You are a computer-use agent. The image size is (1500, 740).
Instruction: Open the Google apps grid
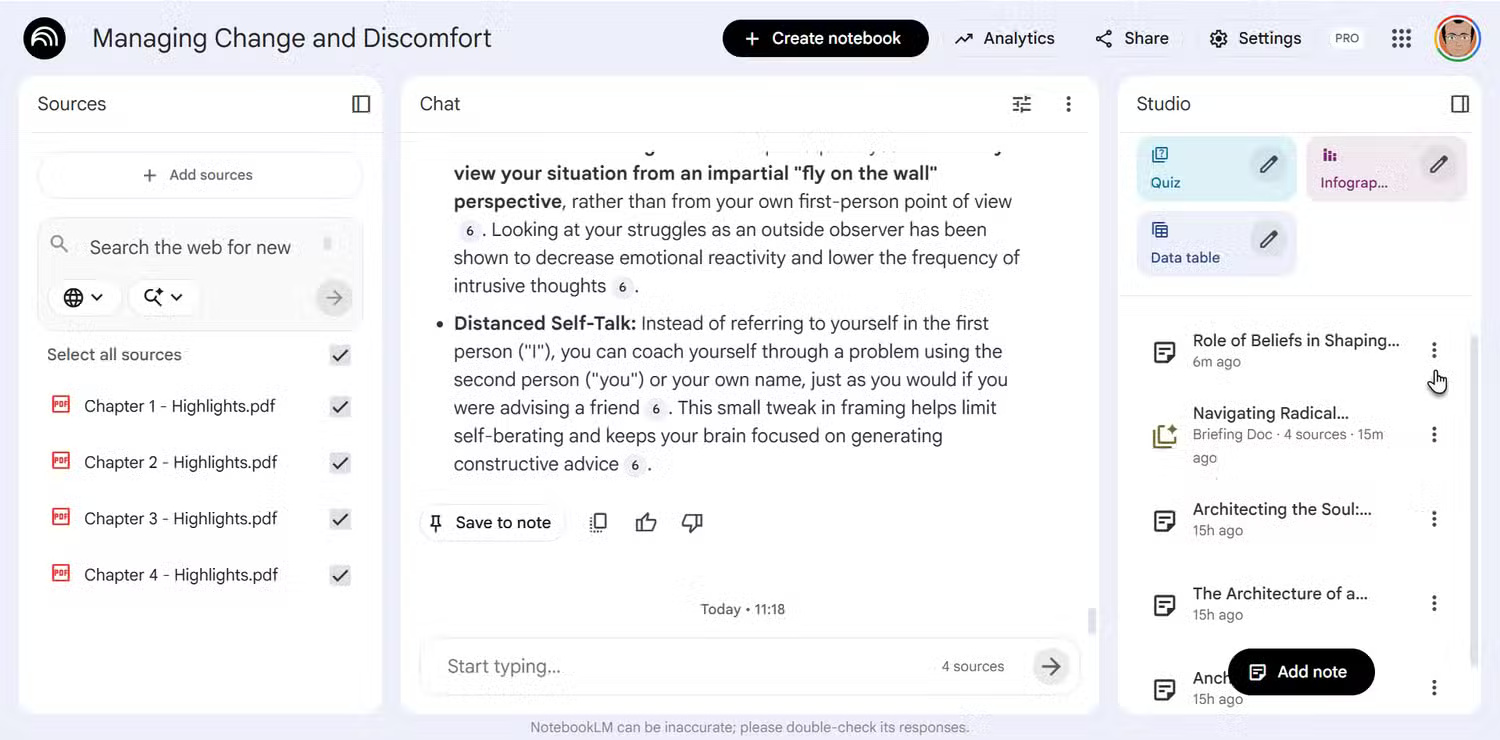1401,39
